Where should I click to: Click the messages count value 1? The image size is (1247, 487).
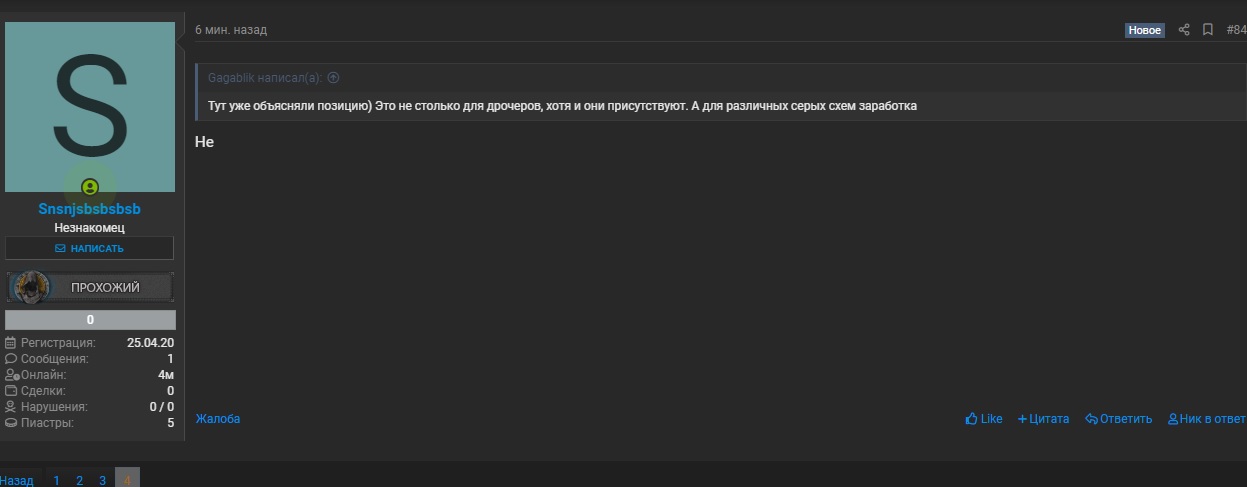tap(170, 359)
